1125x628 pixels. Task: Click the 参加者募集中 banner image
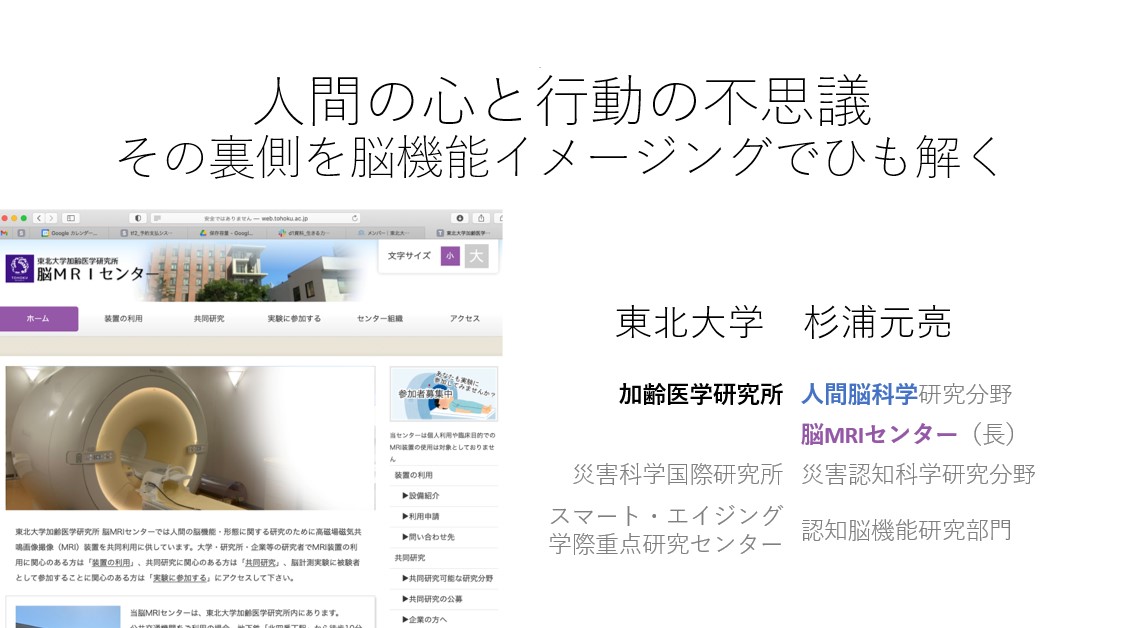(x=443, y=394)
